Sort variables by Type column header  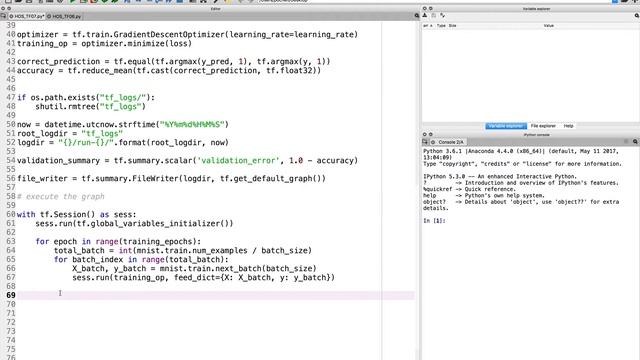pos(441,26)
